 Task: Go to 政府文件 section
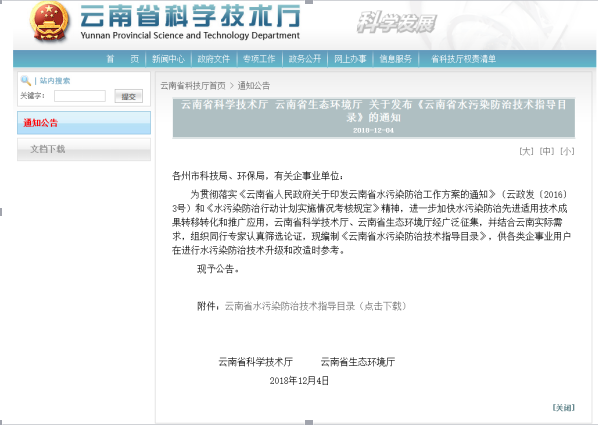[x=214, y=59]
